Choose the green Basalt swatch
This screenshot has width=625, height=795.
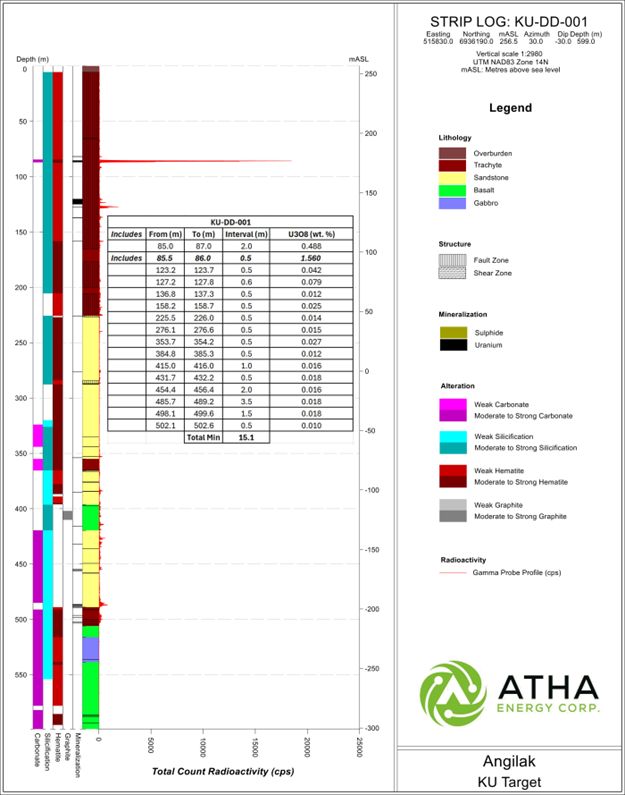(452, 190)
